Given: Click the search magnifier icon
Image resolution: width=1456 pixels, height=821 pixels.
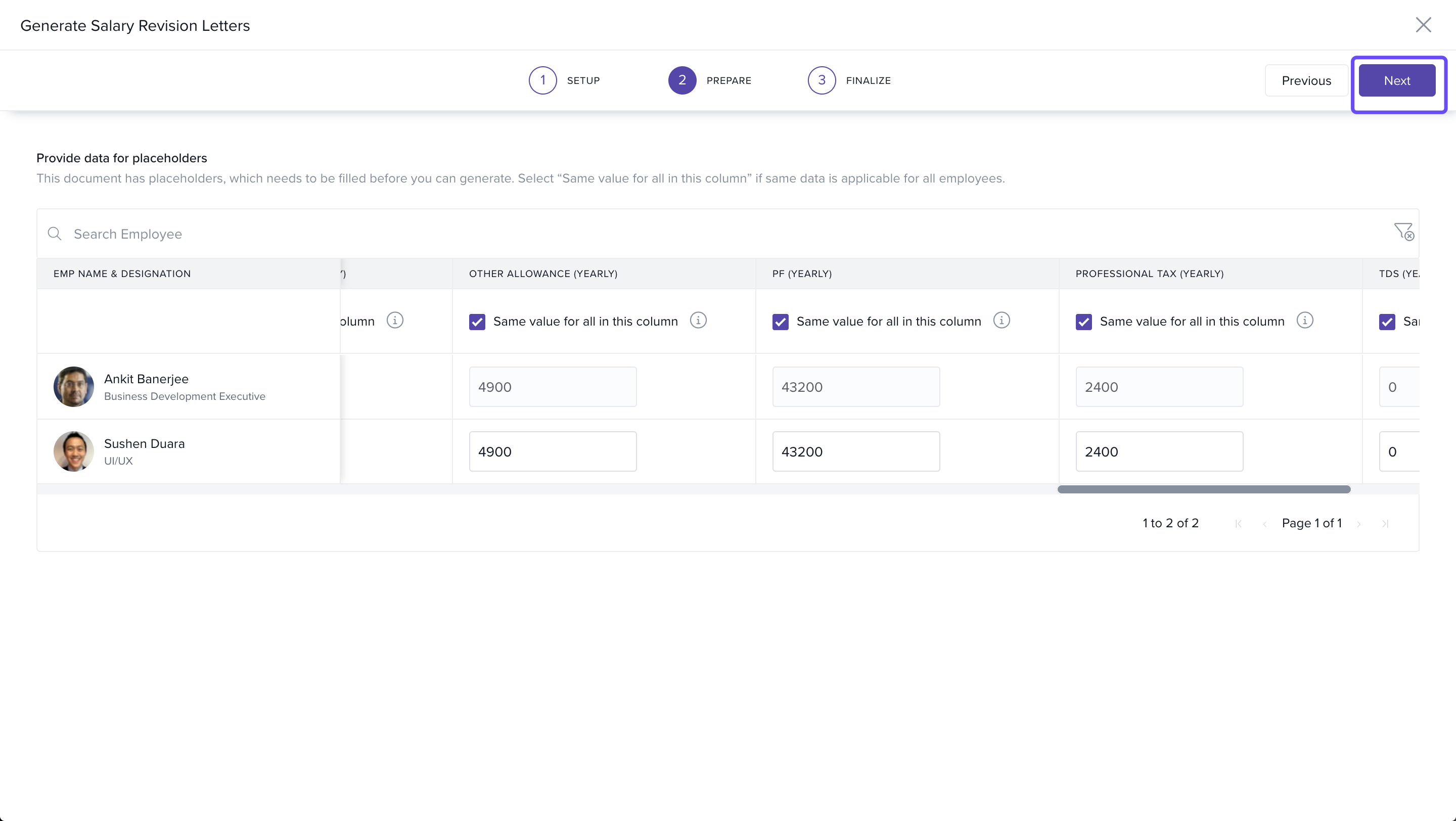Looking at the screenshot, I should coord(54,234).
